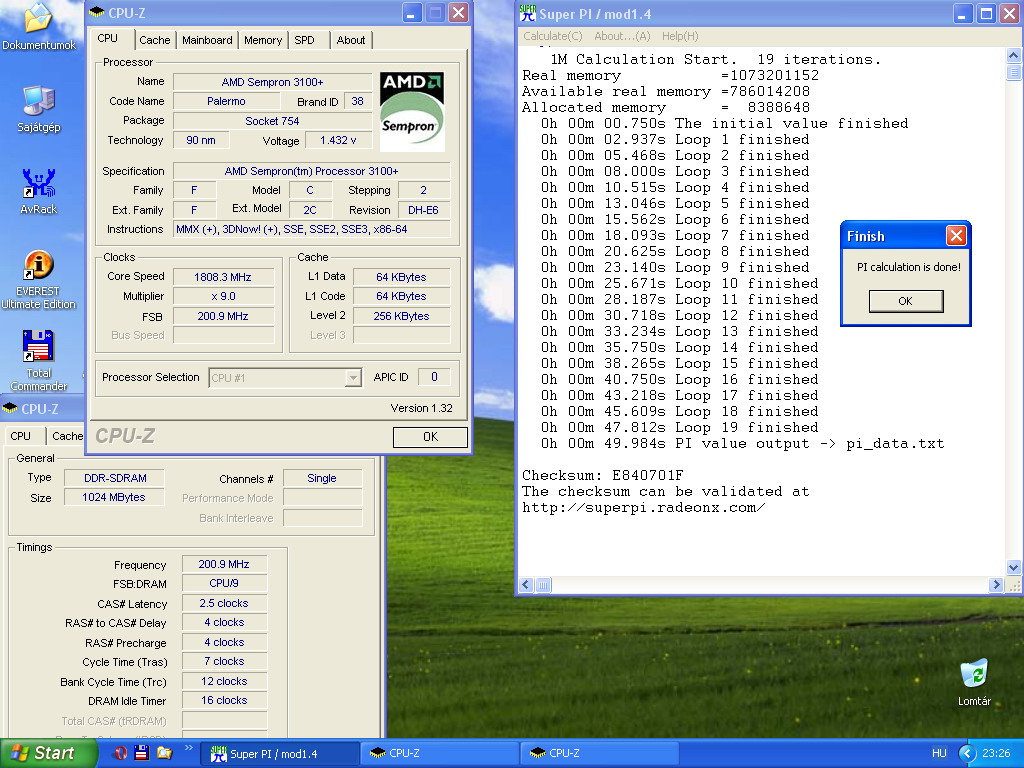1024x768 pixels.
Task: Click the tray notification expand arrow
Action: [967, 753]
